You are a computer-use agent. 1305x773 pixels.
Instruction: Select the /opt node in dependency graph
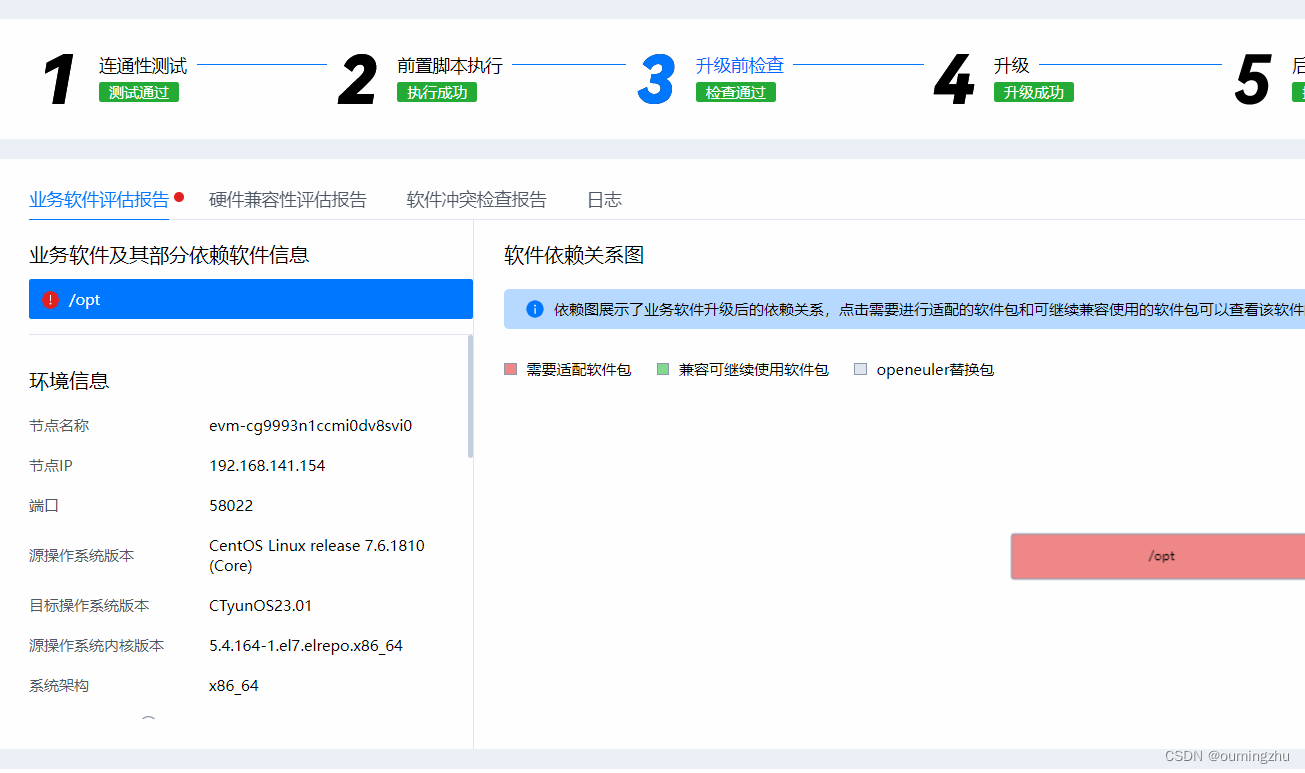pyautogui.click(x=1163, y=556)
